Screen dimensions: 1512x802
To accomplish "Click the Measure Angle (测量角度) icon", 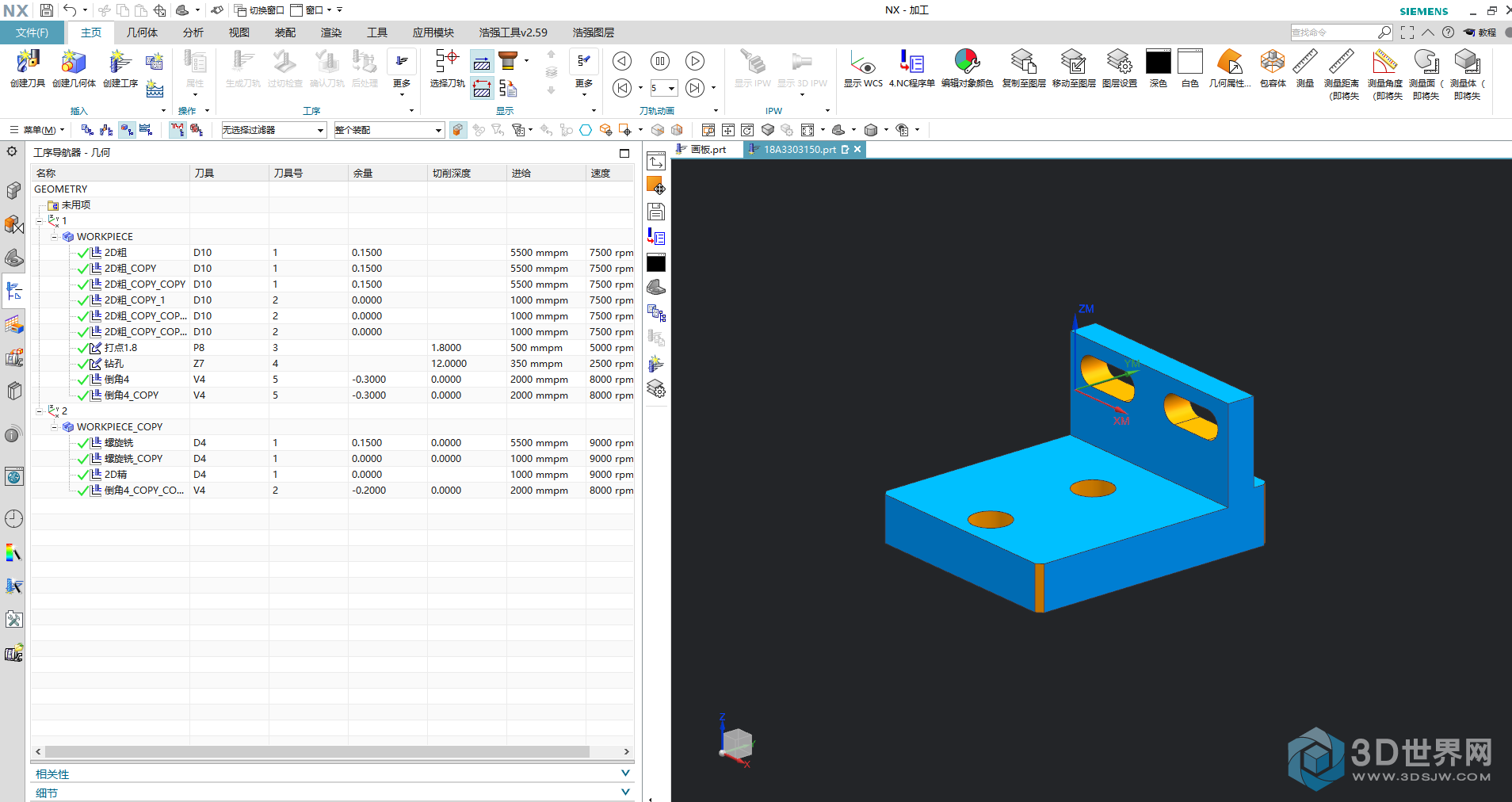I will tap(1384, 63).
